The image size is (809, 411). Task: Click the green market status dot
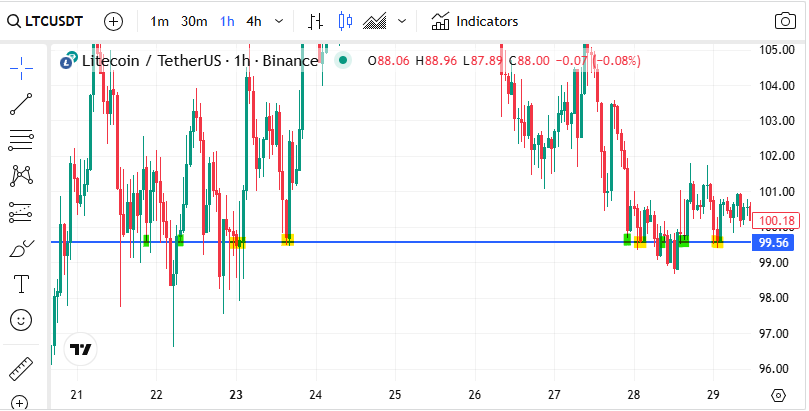(x=343, y=60)
